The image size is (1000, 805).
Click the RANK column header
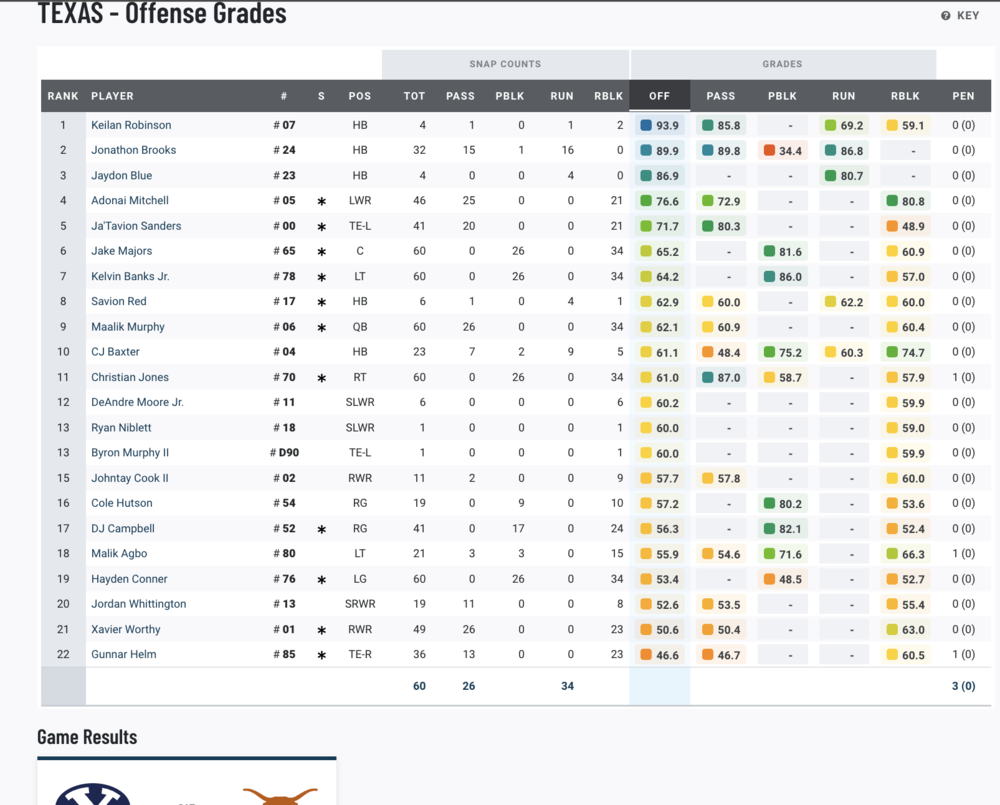click(x=62, y=96)
